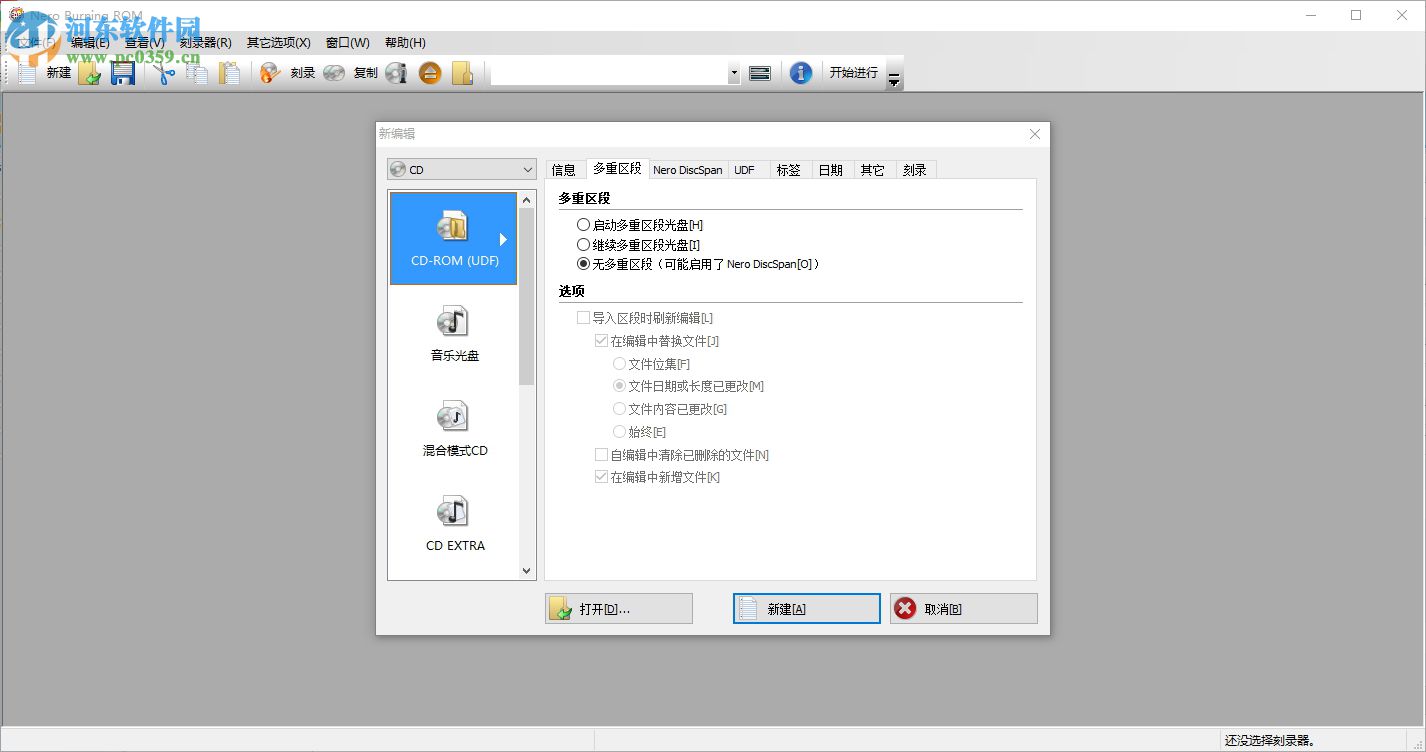
Task: Open the 其它选项(X) menu
Action: tap(279, 43)
